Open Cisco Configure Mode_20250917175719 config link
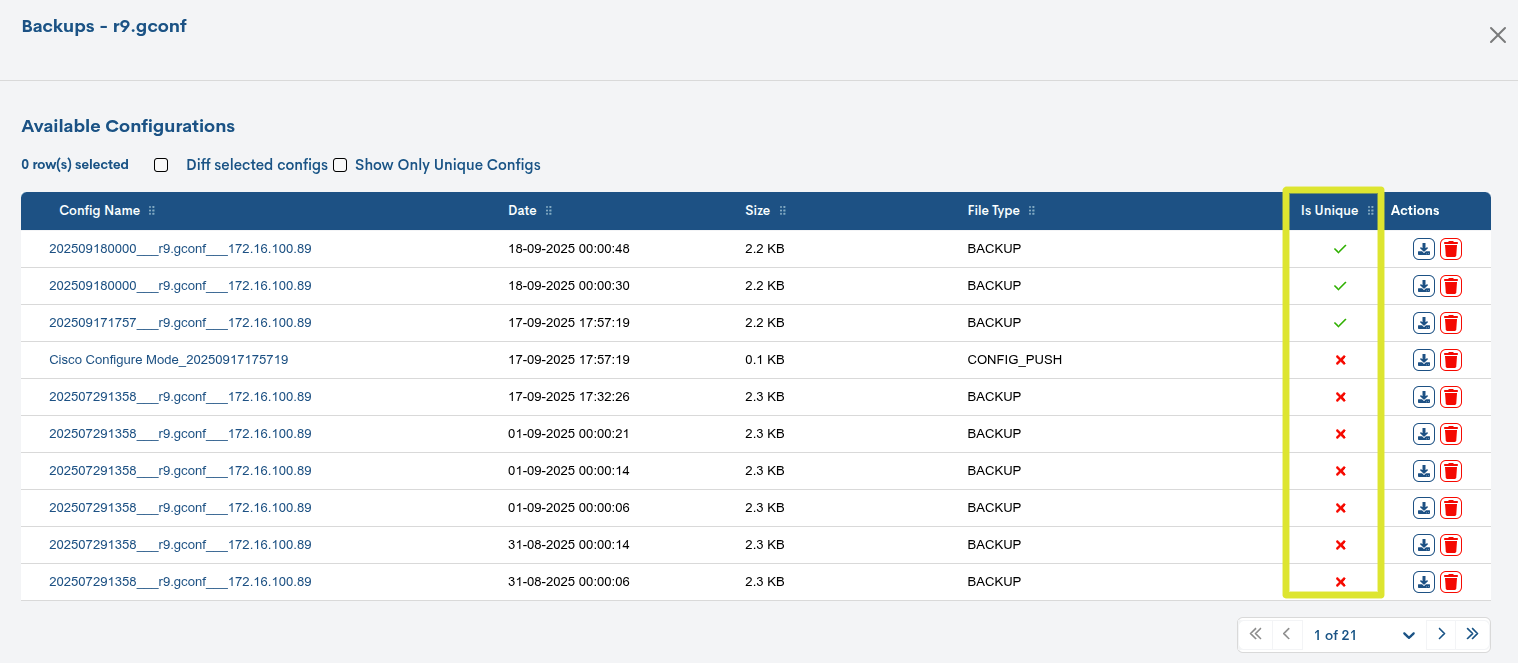This screenshot has height=663, width=1518. point(168,360)
